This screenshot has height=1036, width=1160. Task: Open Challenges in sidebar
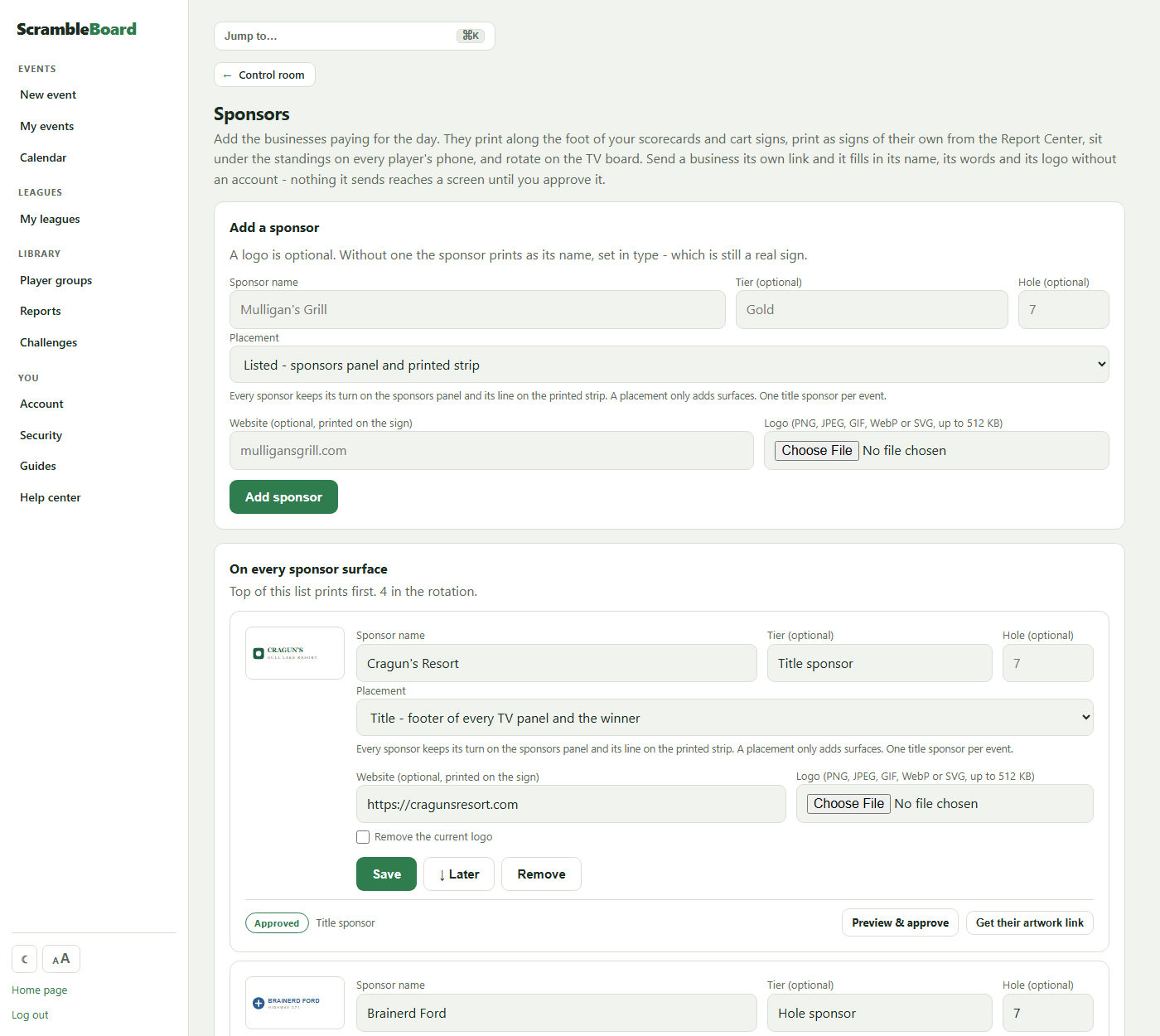[x=49, y=342]
